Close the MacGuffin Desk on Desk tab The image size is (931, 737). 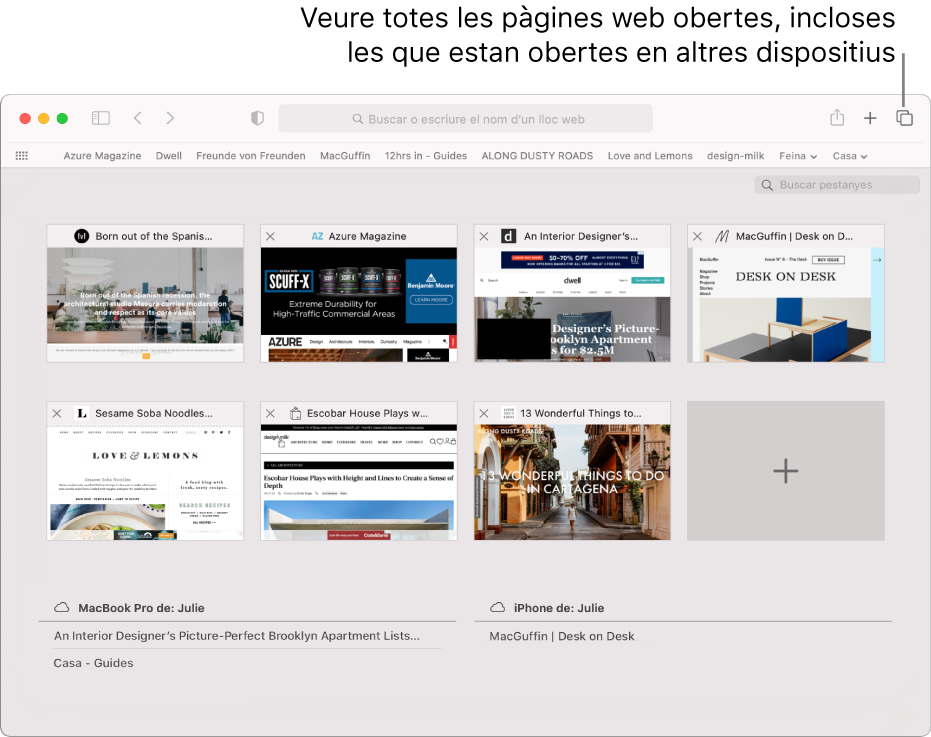[x=698, y=236]
